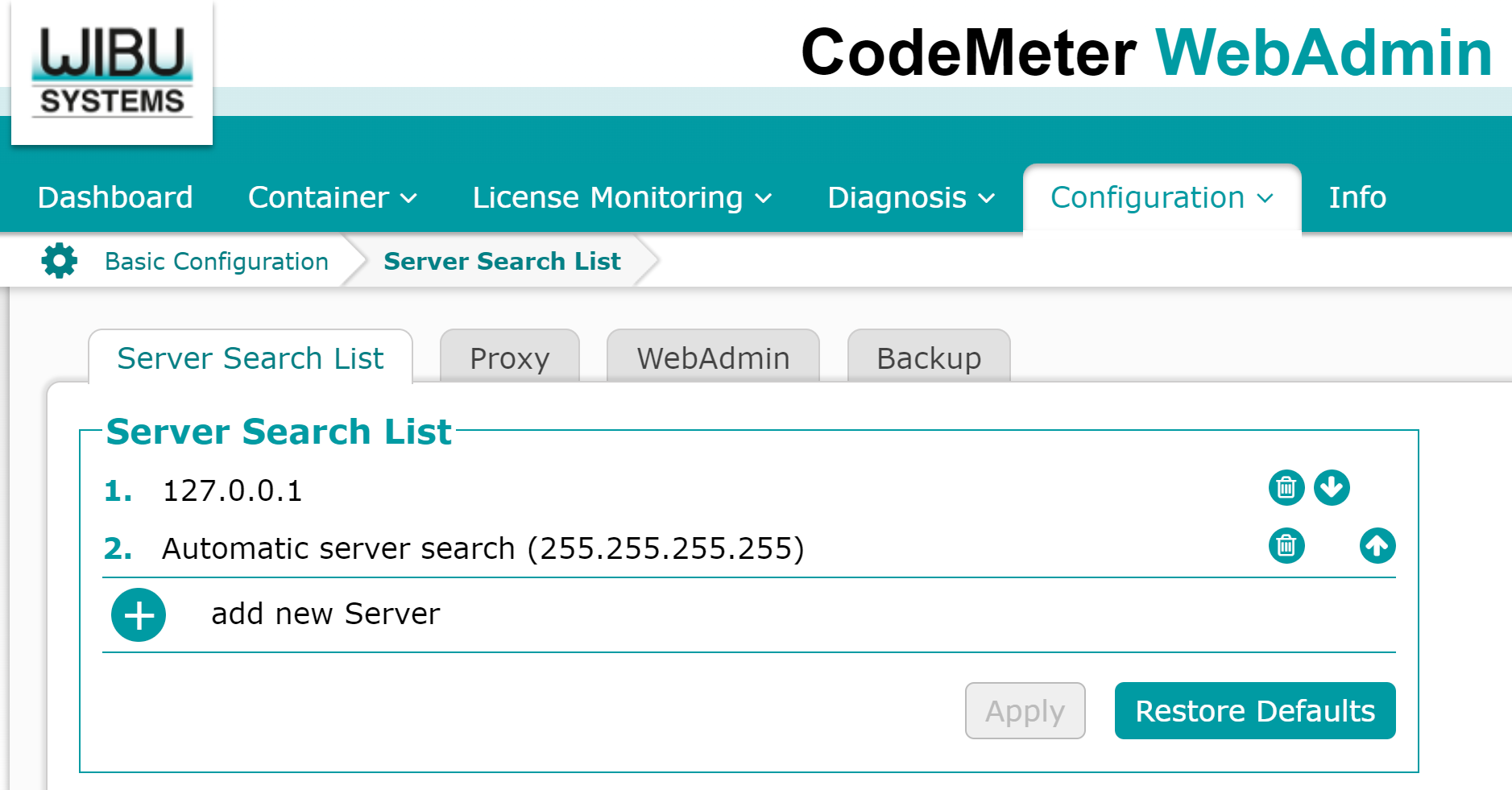Move 127.0.0.1 down in the list
This screenshot has height=790, width=1512.
(x=1332, y=488)
